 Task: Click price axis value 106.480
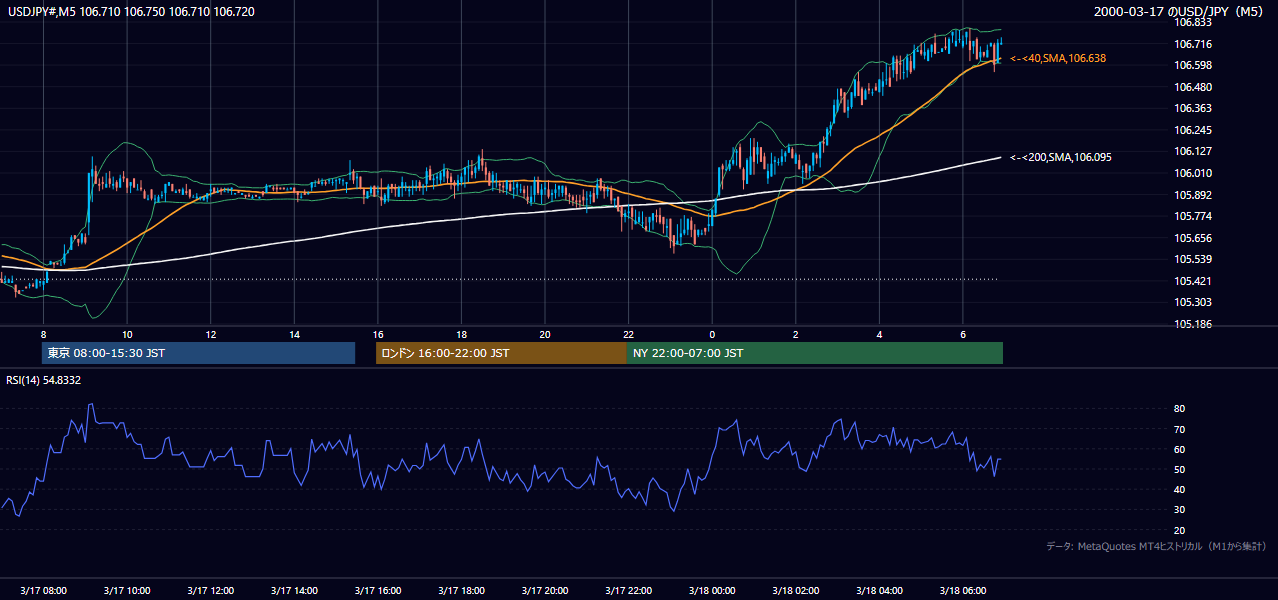point(1193,87)
